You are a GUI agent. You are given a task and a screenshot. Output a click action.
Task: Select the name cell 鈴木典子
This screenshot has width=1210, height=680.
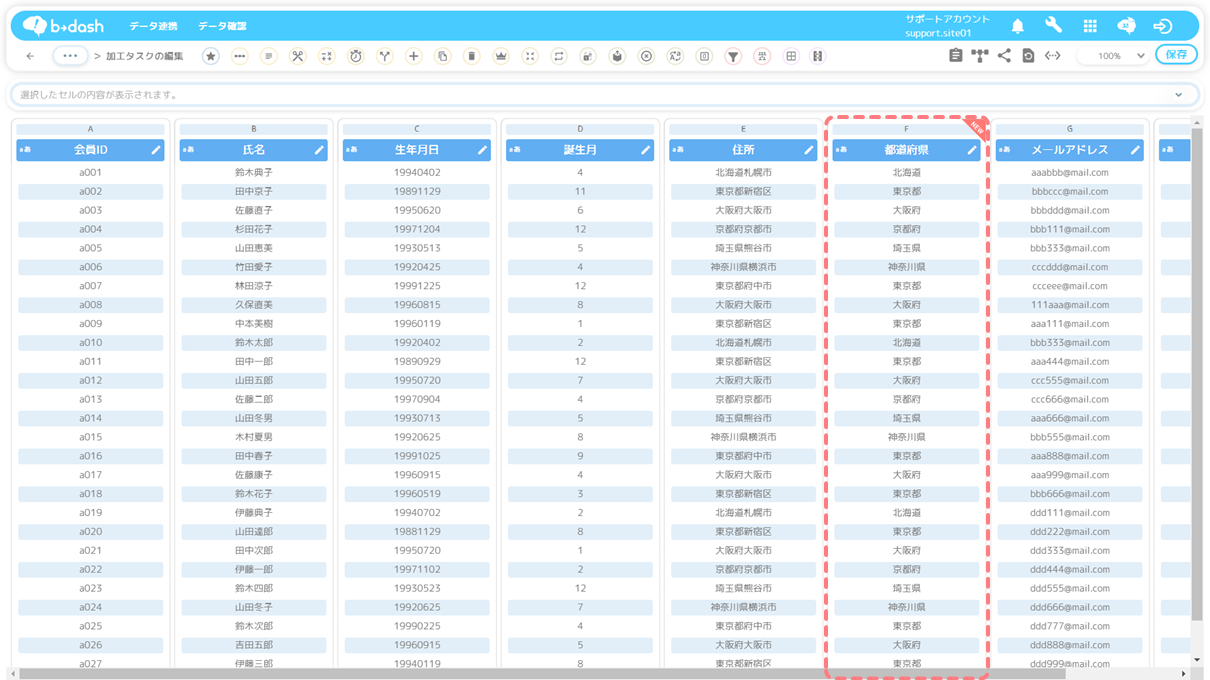click(x=254, y=173)
